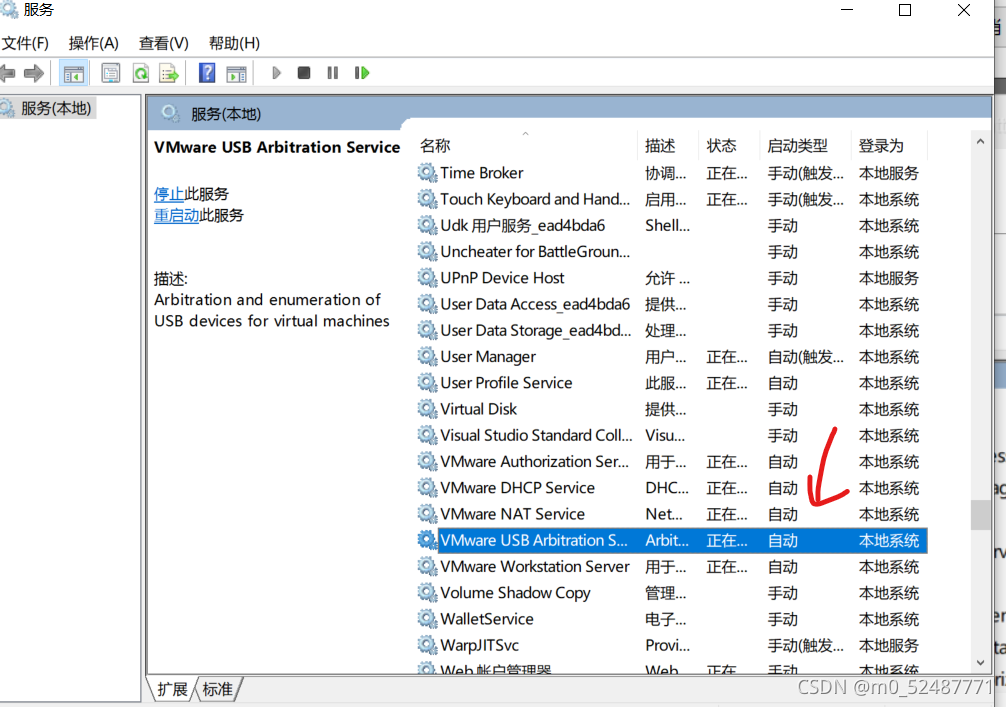The image size is (1006, 707).
Task: Open the Help question-mark icon
Action: (207, 73)
